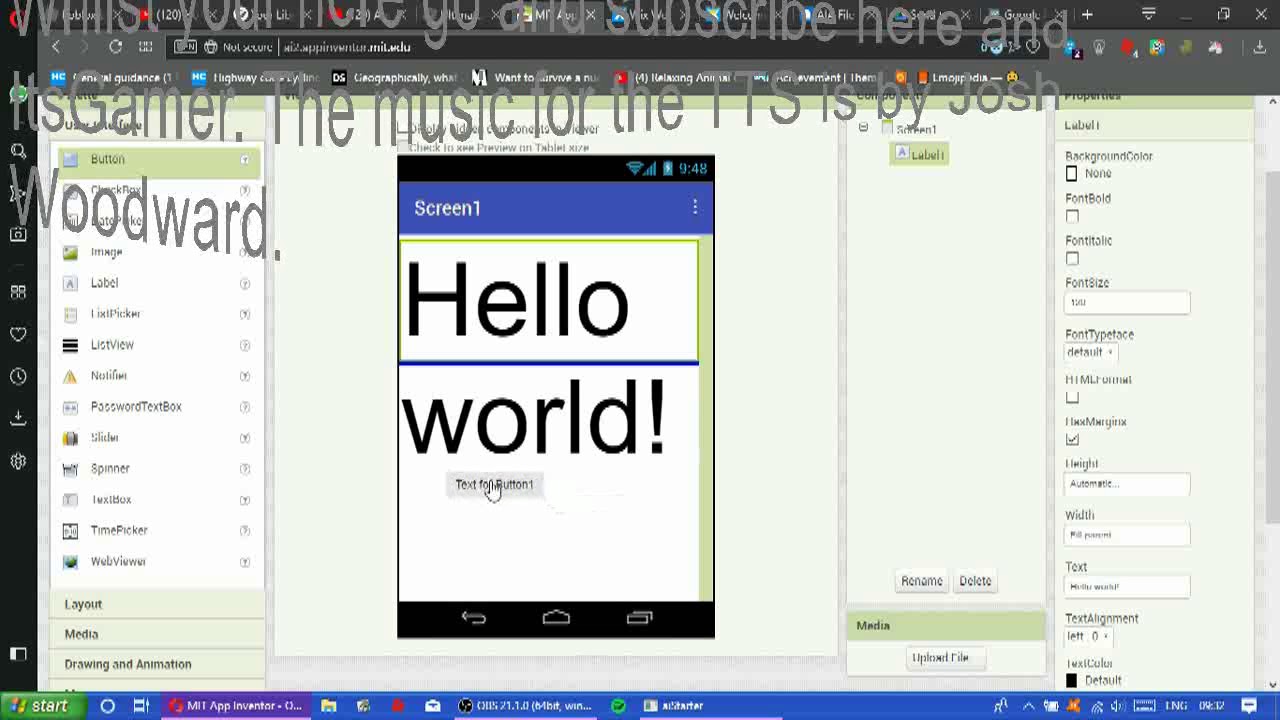Select Screen1 in the Components tree
1280x720 pixels.
click(x=909, y=129)
